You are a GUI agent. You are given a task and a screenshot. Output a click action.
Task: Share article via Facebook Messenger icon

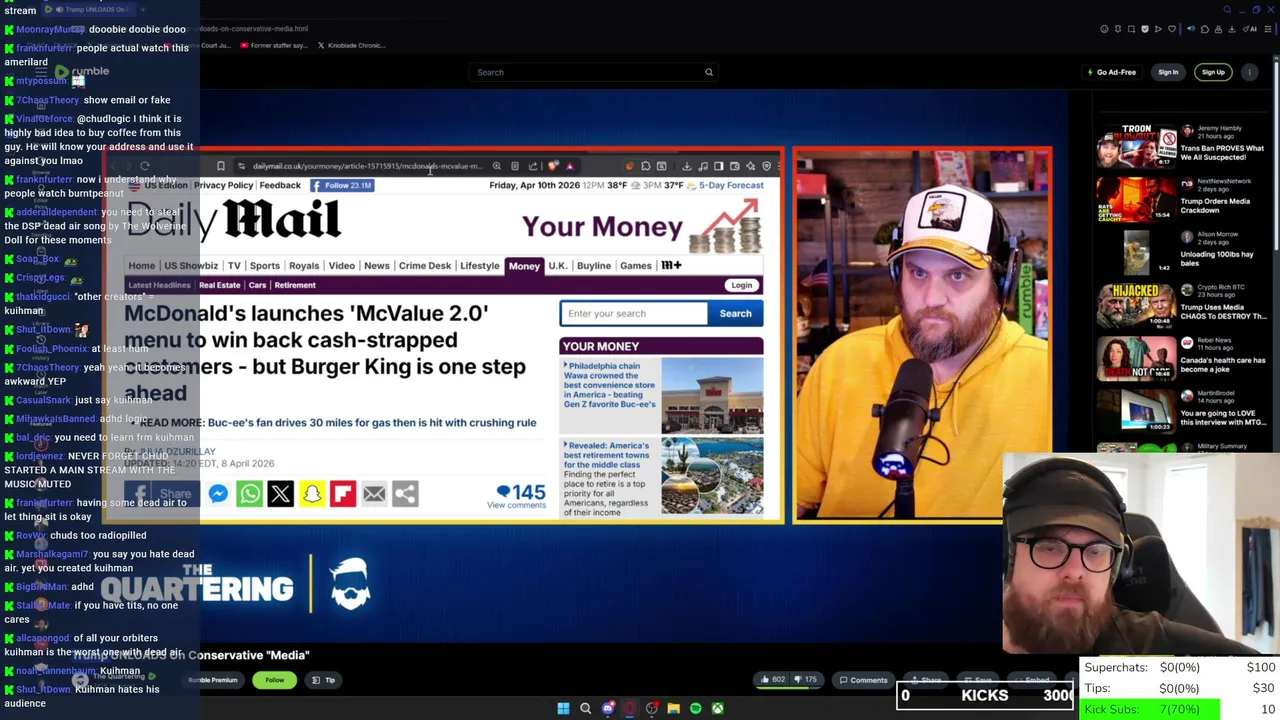[x=218, y=493]
